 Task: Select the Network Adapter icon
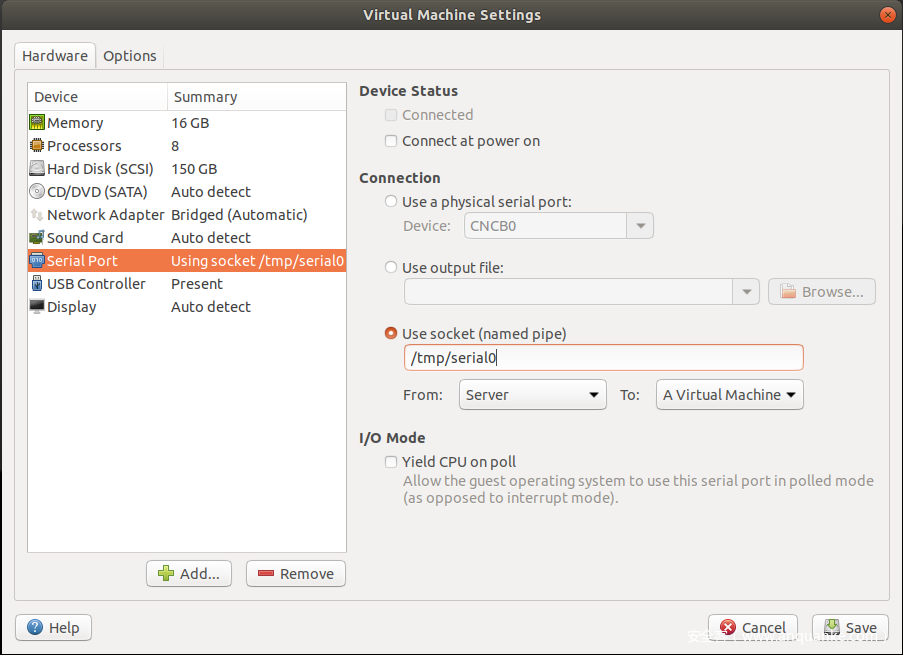[x=37, y=214]
